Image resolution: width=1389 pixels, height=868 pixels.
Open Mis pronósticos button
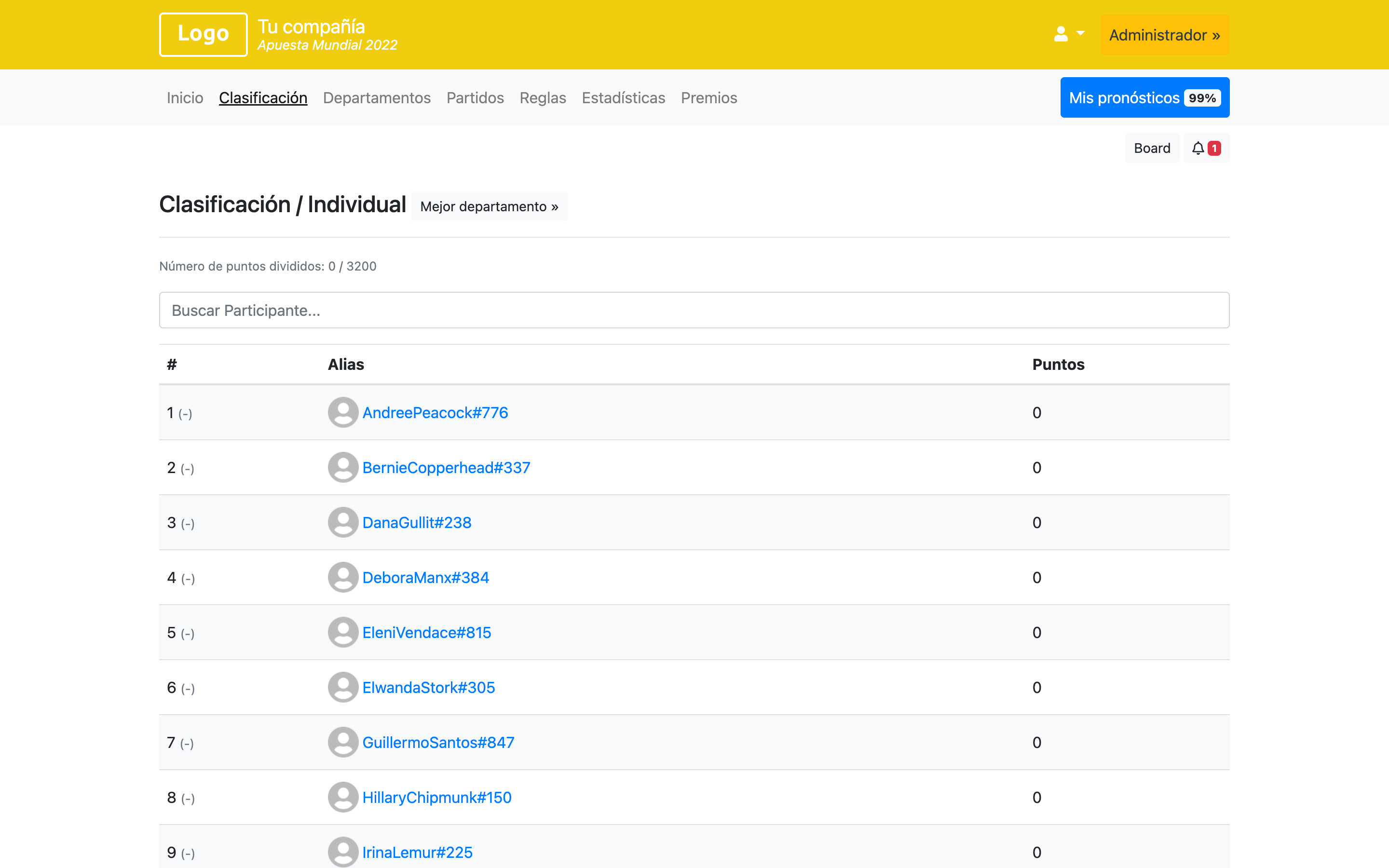[1144, 97]
